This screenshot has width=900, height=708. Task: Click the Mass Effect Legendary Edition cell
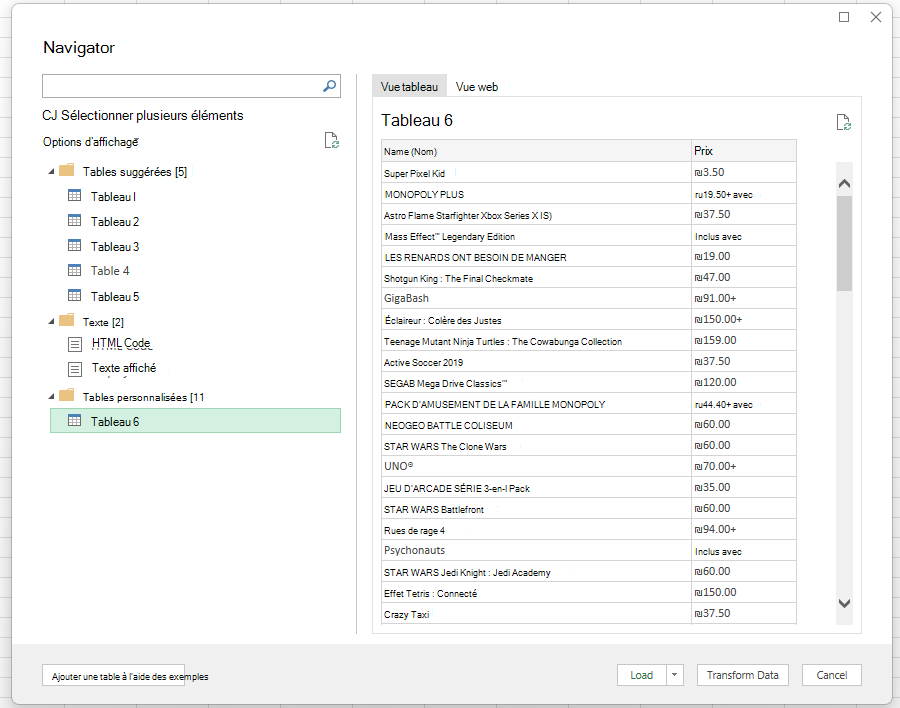coord(536,236)
